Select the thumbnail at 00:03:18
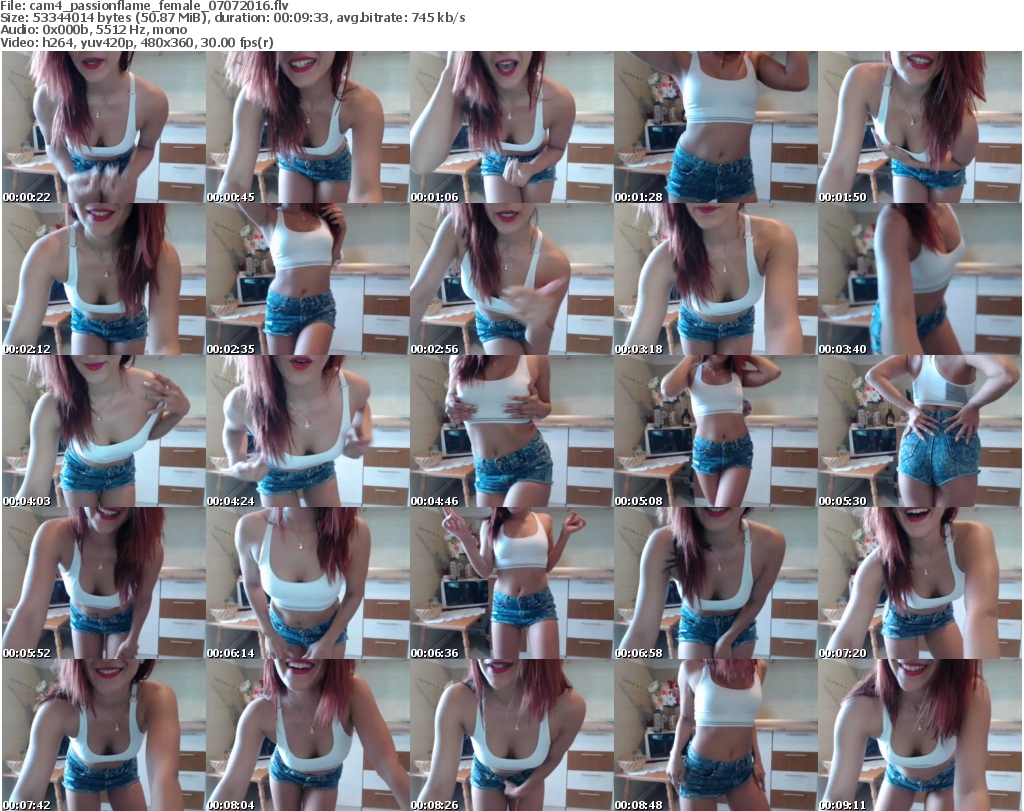 (716, 279)
